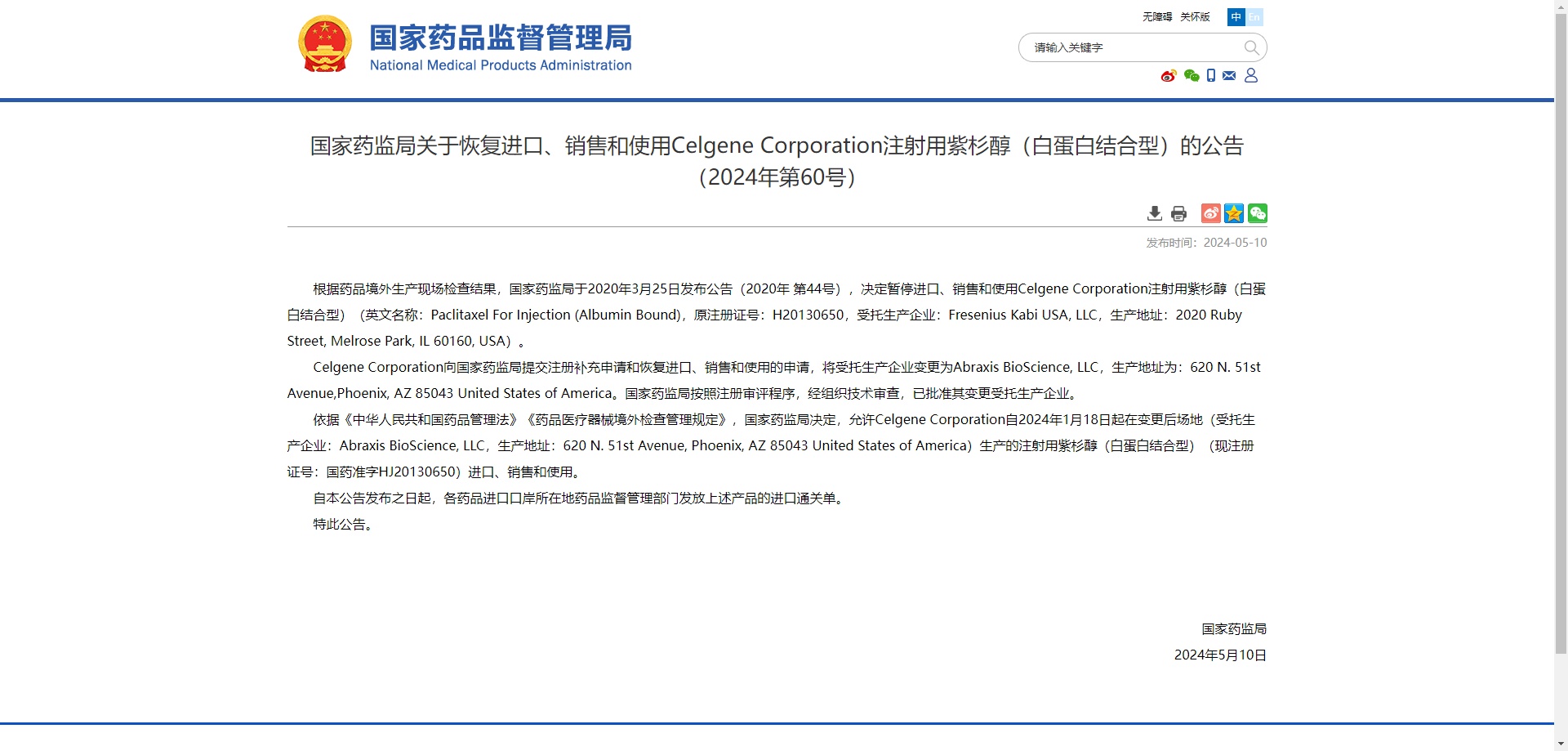Switch language to English with the En toggle
1568x751 pixels.
coord(1254,16)
